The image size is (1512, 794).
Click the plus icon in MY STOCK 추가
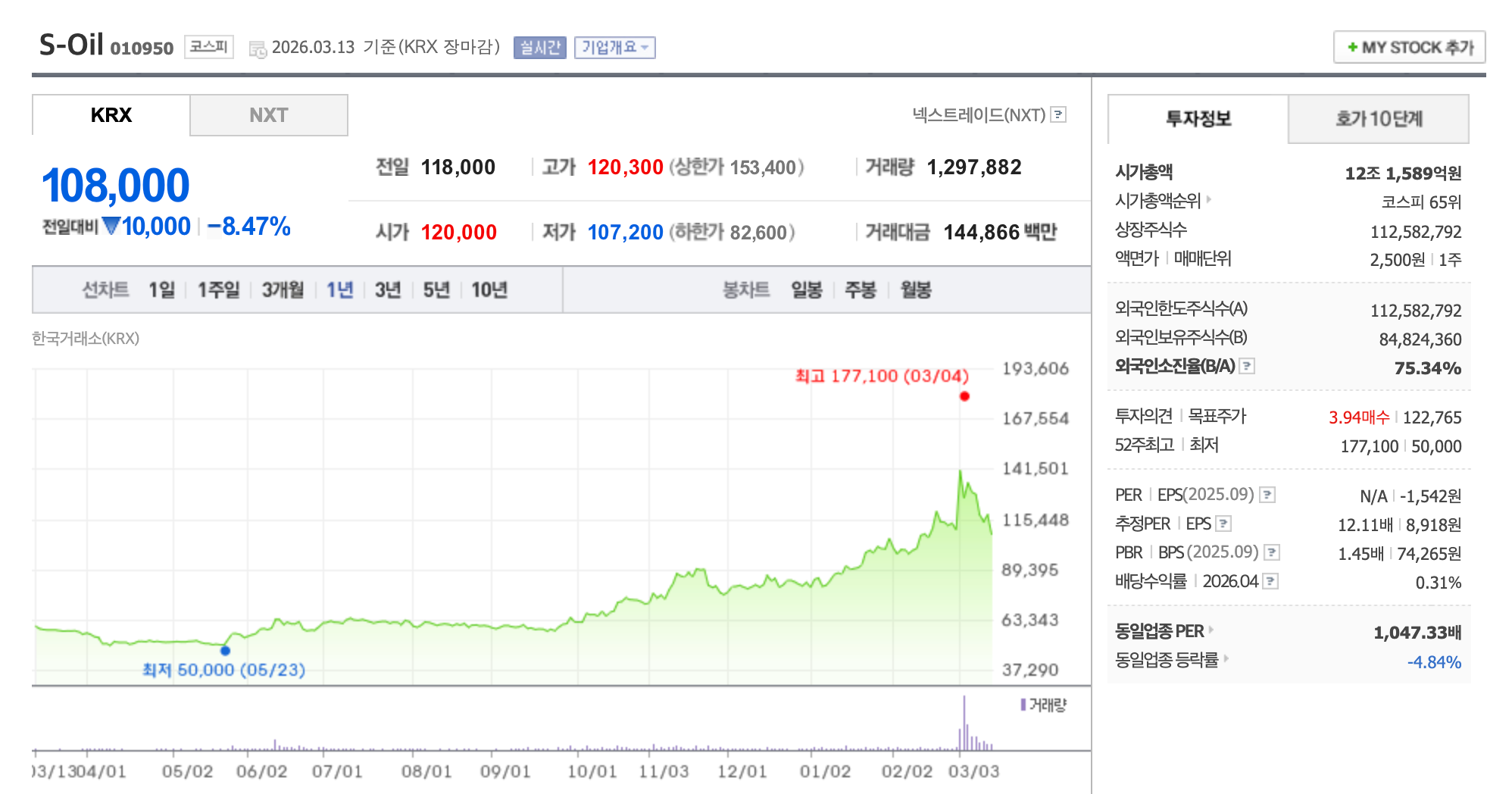(1352, 47)
